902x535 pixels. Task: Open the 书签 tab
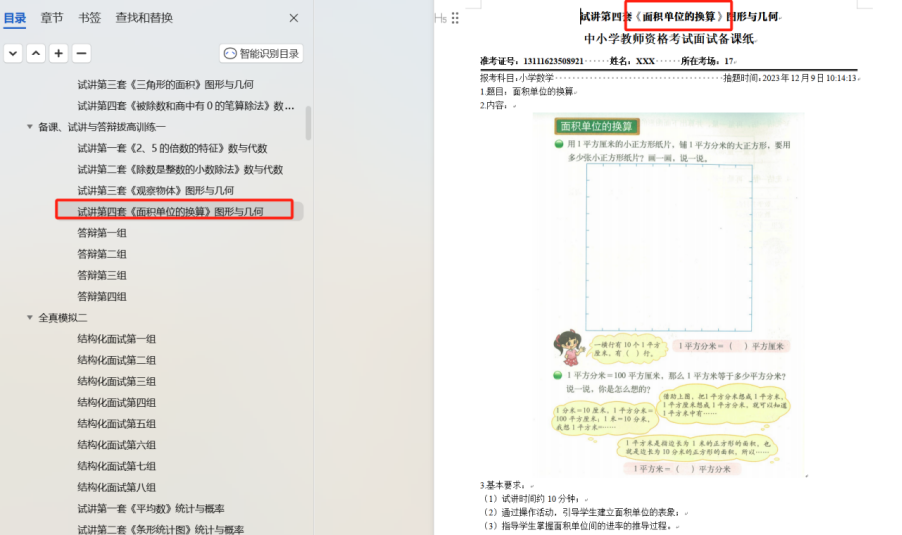[x=89, y=18]
